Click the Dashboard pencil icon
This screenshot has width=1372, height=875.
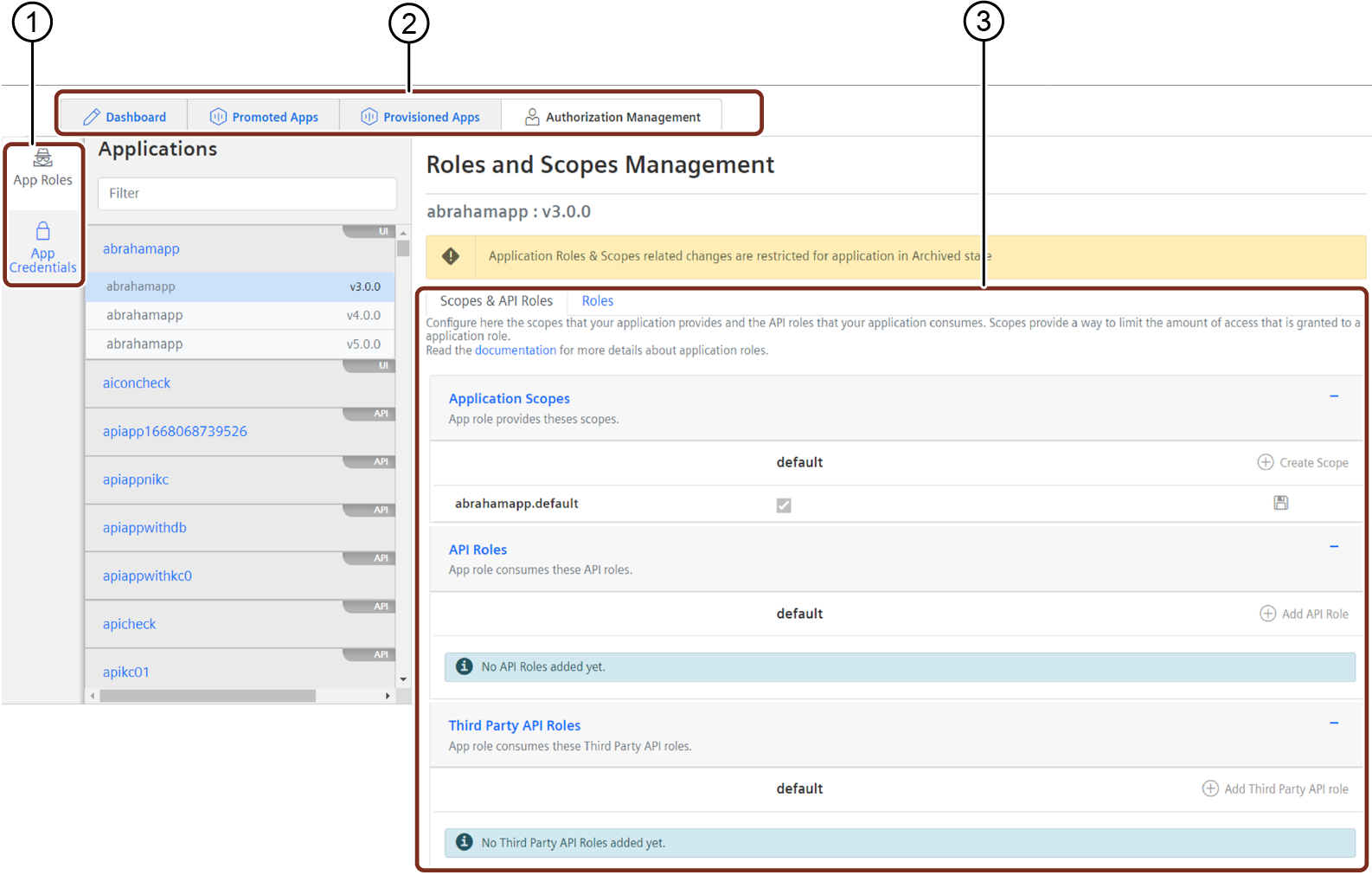pos(92,117)
